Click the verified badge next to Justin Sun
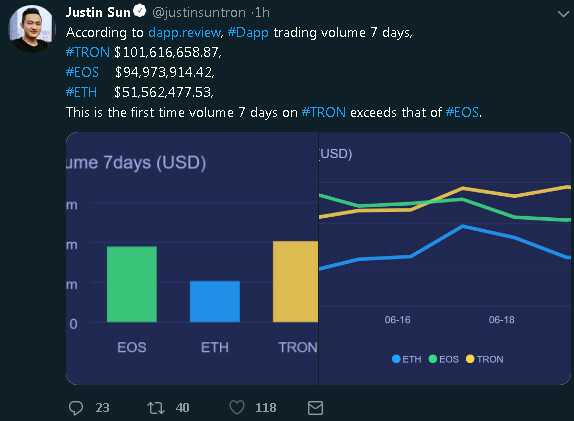 (x=139, y=11)
